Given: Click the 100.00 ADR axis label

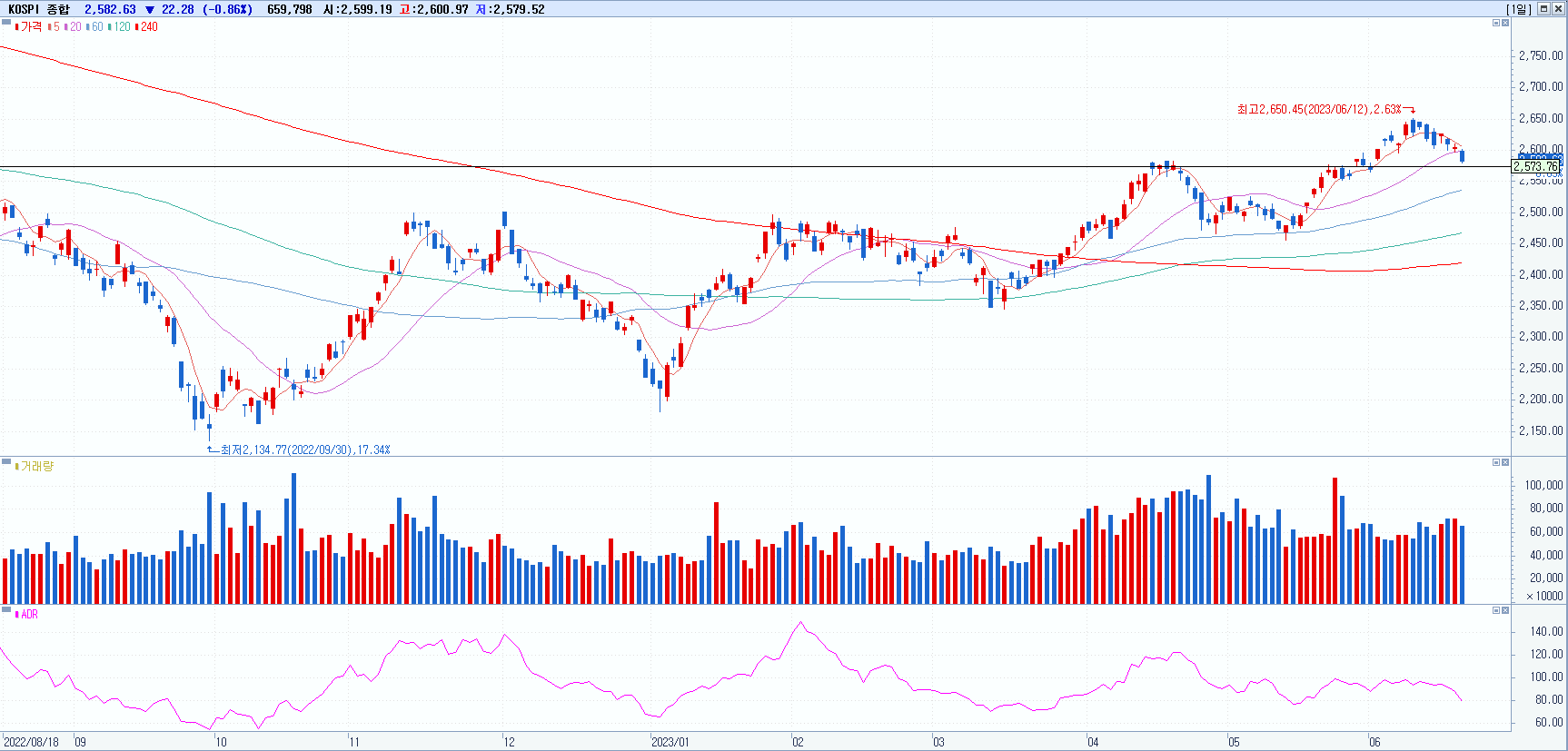Looking at the screenshot, I should coord(1546,677).
